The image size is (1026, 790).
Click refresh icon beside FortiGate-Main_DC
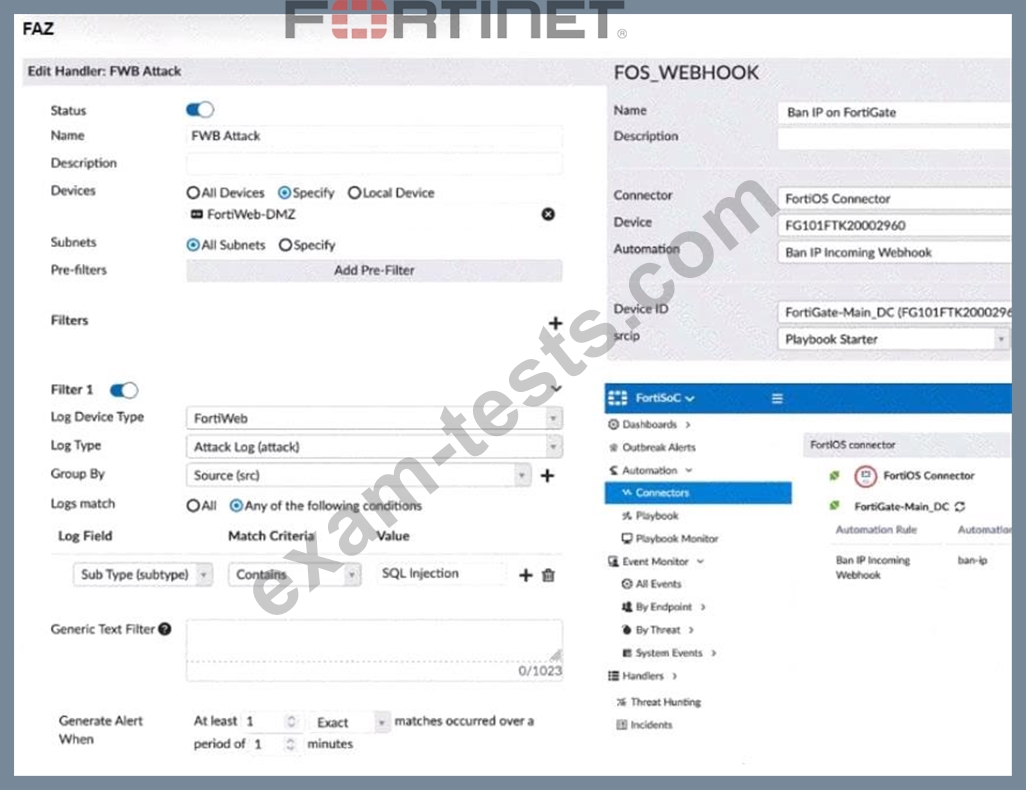click(x=960, y=507)
